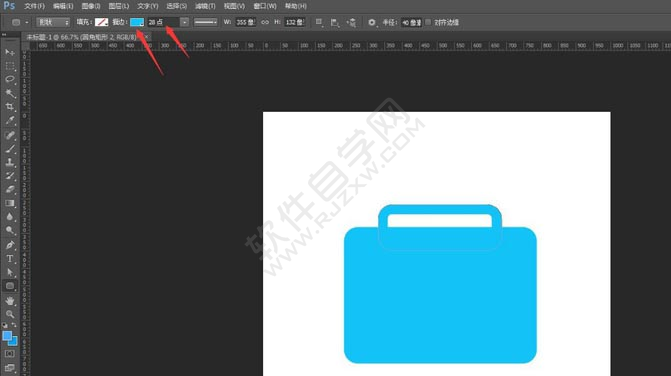The height and width of the screenshot is (376, 671).
Task: Select the Move tool
Action: 10,52
